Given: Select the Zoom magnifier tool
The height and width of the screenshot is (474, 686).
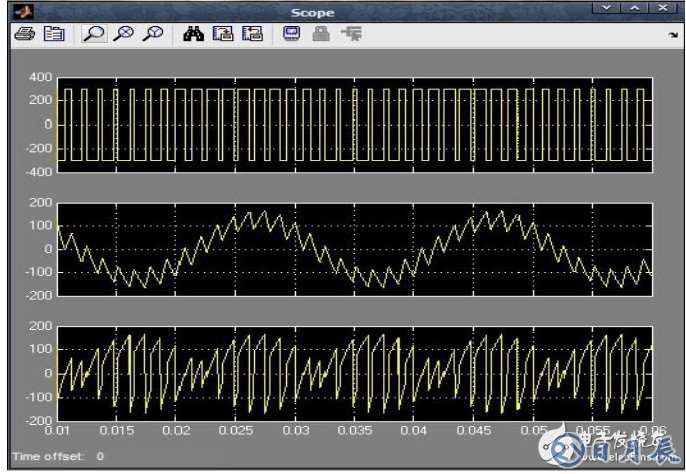Looking at the screenshot, I should (x=93, y=34).
